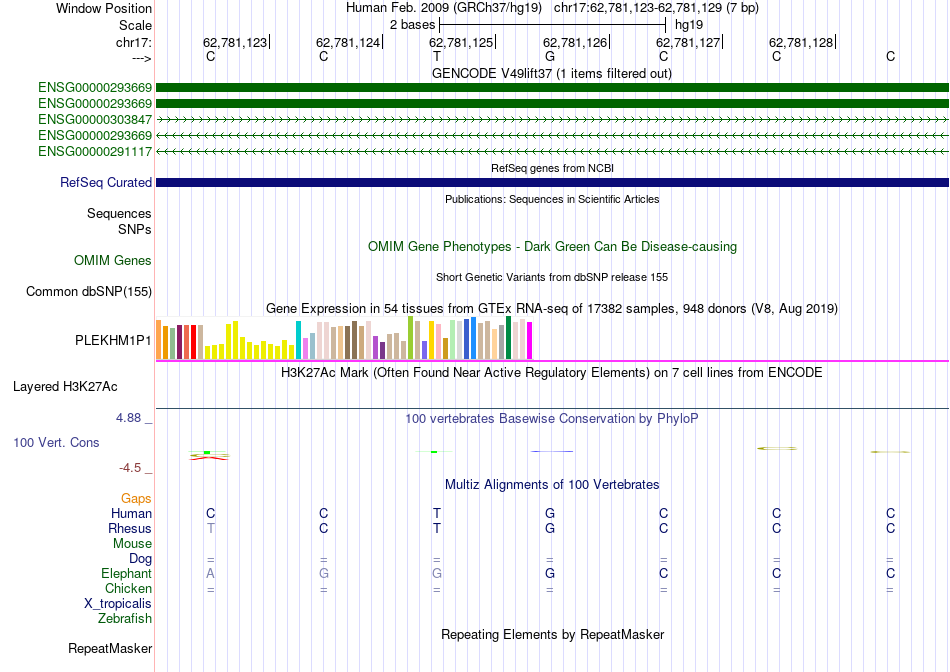Click position marker 62,781,124 on ruler

348,42
